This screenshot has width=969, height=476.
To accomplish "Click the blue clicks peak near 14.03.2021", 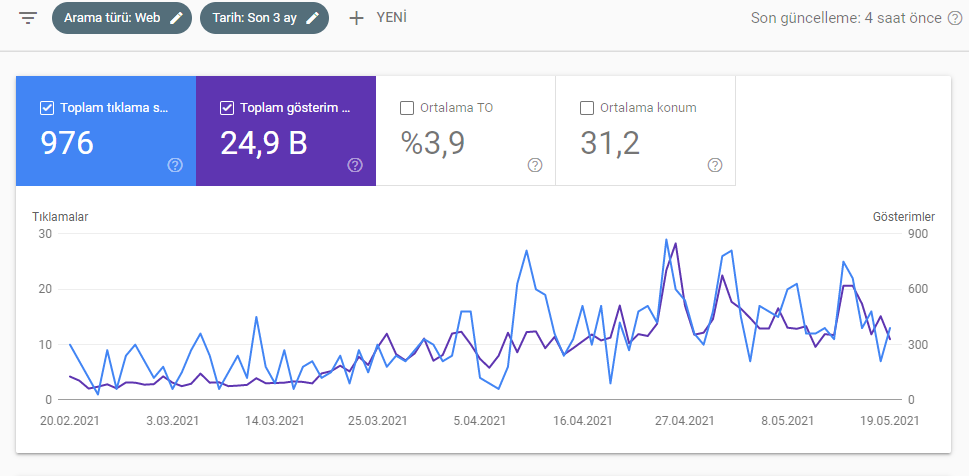I will point(256,317).
